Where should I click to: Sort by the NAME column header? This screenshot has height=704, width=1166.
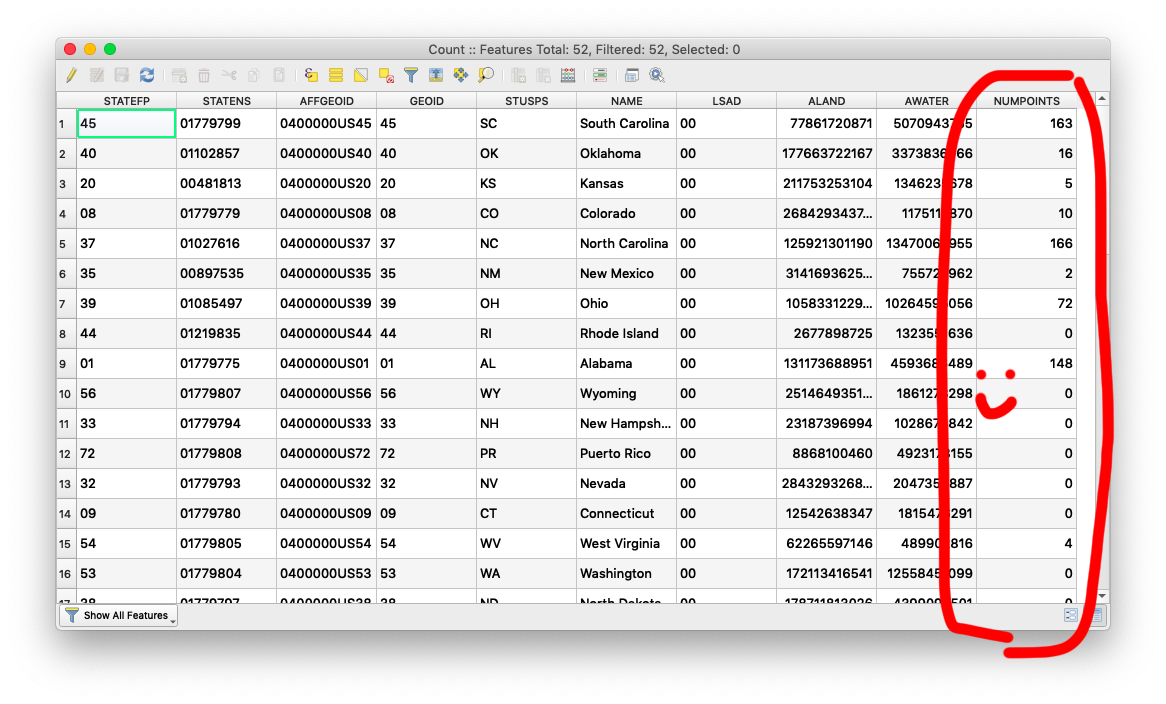coord(627,100)
